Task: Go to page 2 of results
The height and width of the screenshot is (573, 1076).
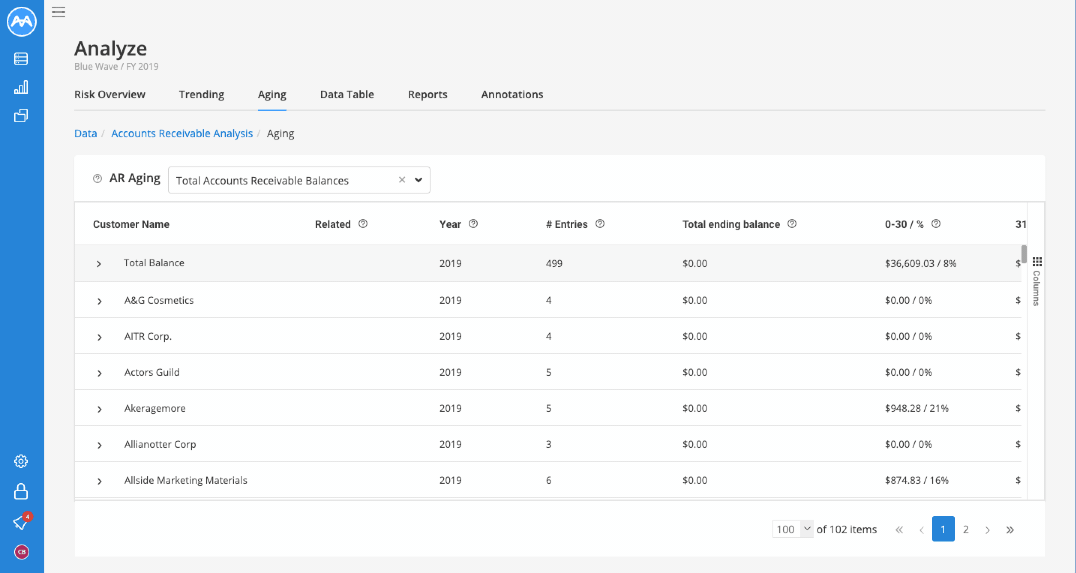Action: (x=966, y=529)
